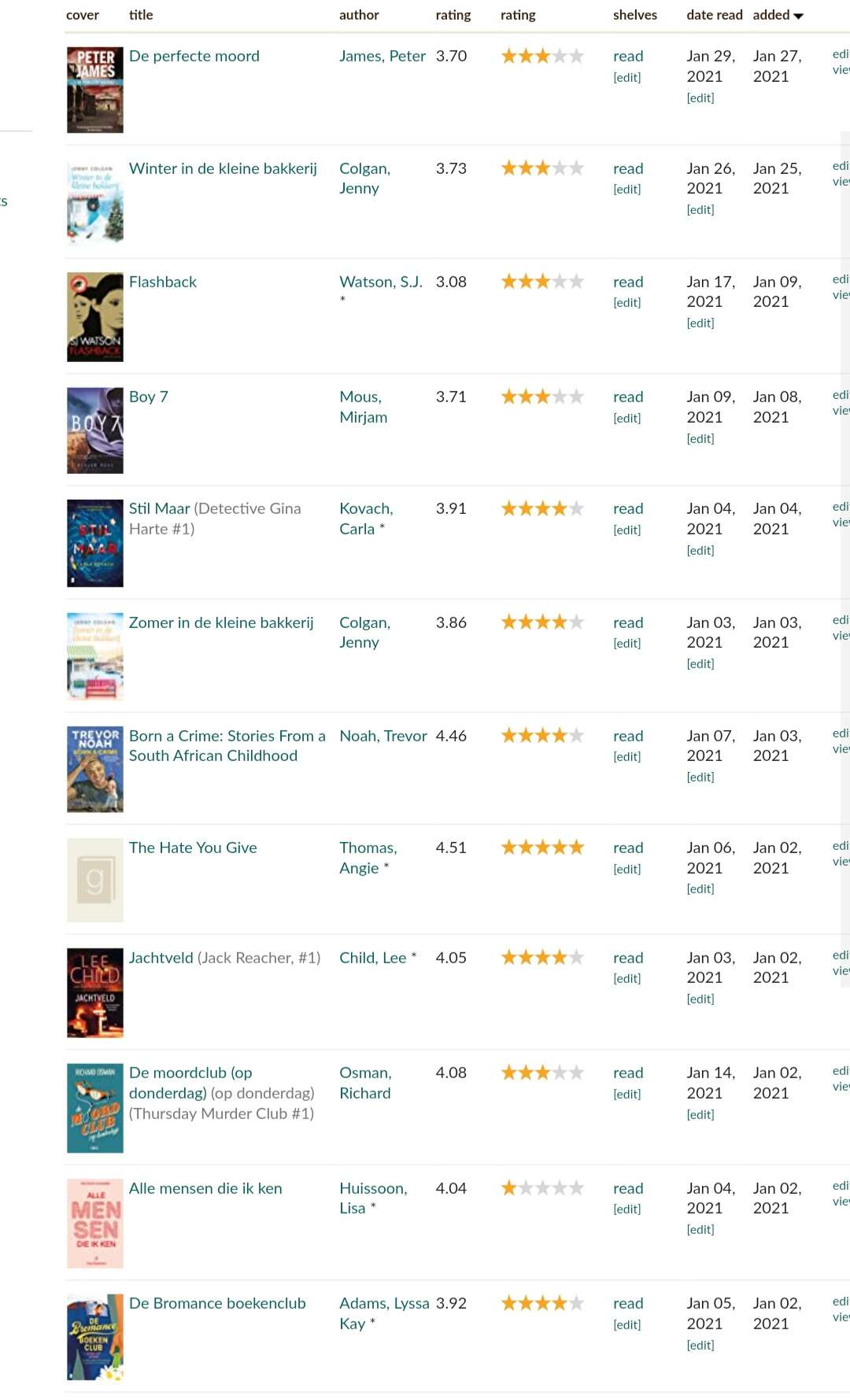The height and width of the screenshot is (1400, 850).
Task: Sort the list by date read header
Action: pos(714,15)
